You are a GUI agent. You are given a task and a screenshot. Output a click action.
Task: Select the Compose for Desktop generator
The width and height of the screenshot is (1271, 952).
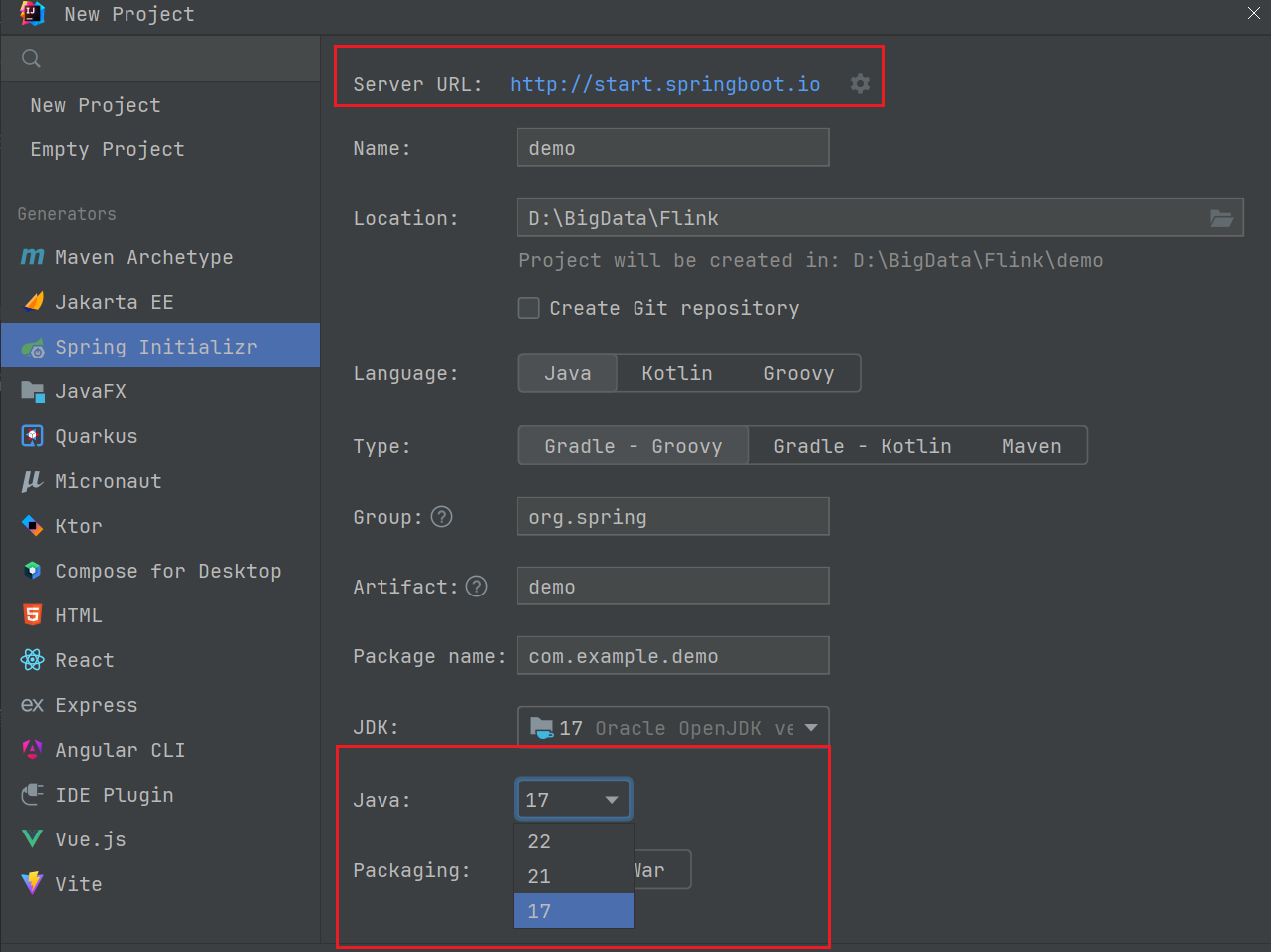coord(160,571)
